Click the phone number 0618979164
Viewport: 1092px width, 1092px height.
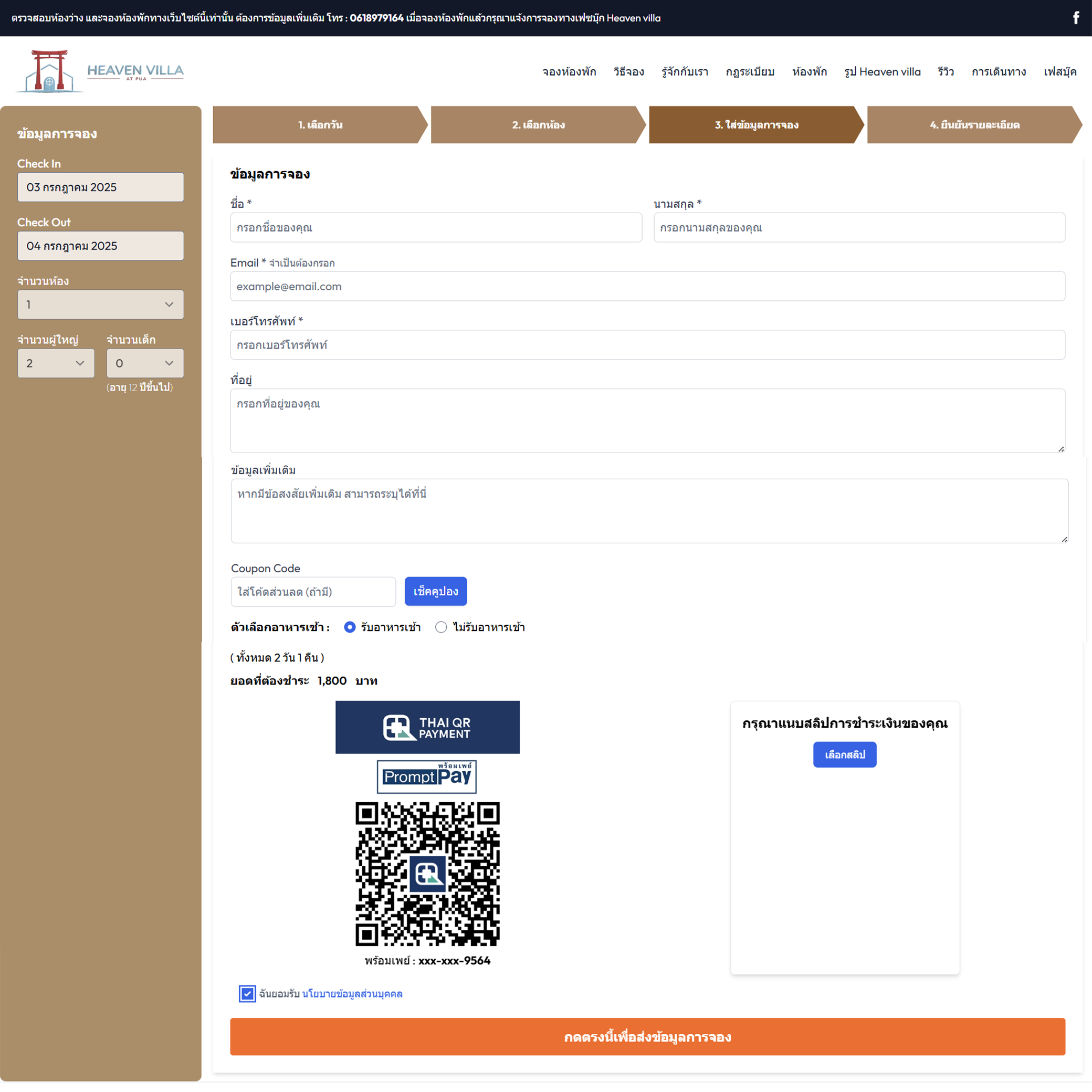tap(376, 18)
